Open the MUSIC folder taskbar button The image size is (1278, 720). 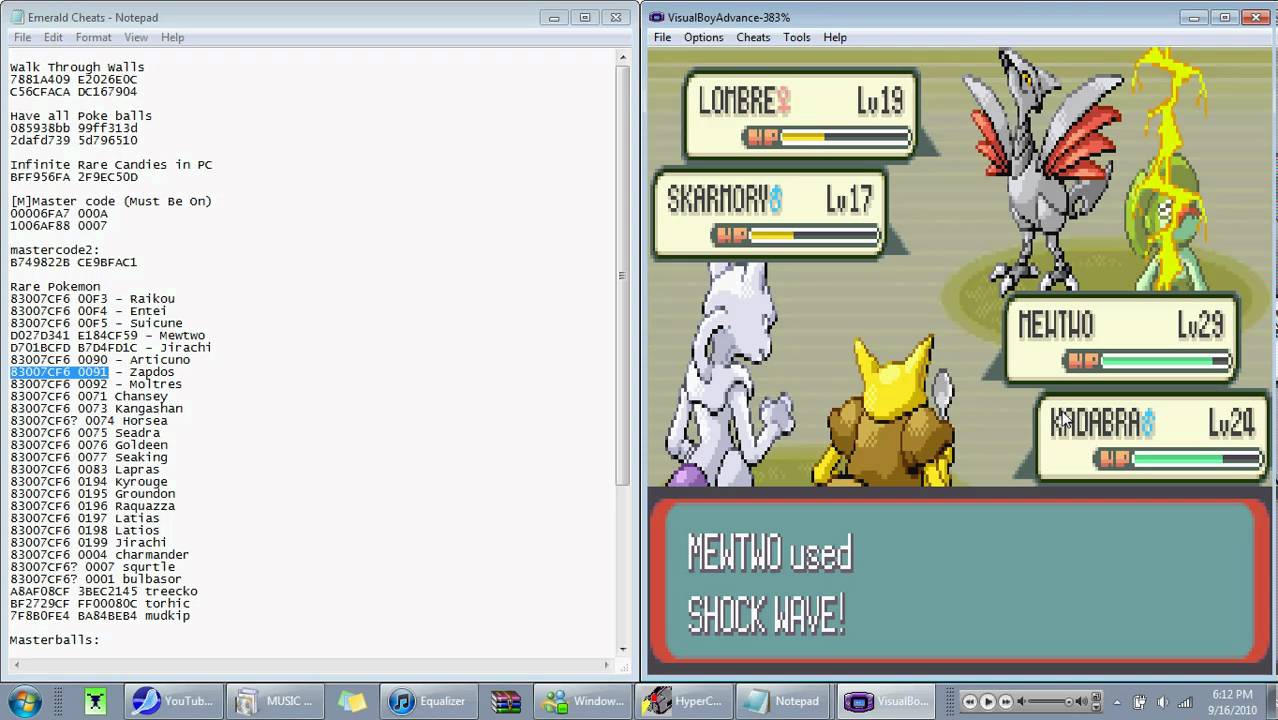point(274,701)
